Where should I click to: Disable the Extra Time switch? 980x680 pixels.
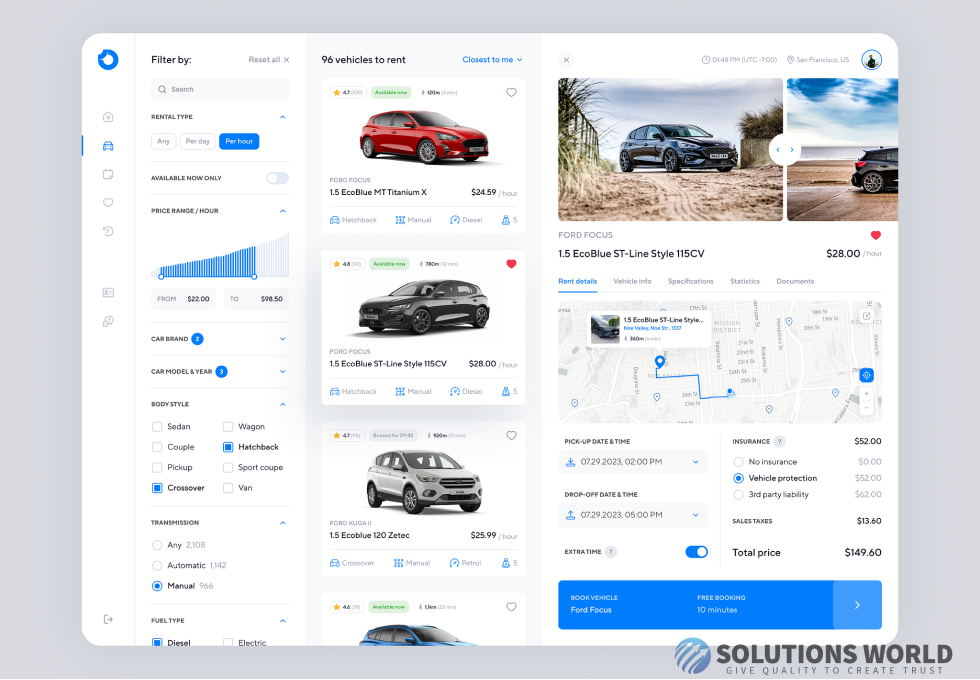[x=697, y=552]
